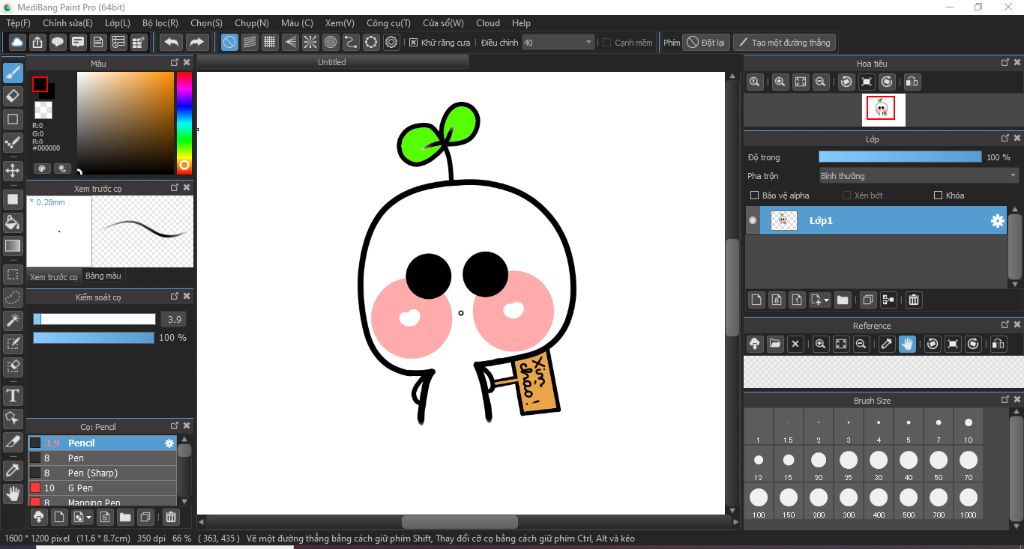1024x549 pixels.
Task: Hide the Lớp1 layer visibility dot
Action: pos(753,220)
